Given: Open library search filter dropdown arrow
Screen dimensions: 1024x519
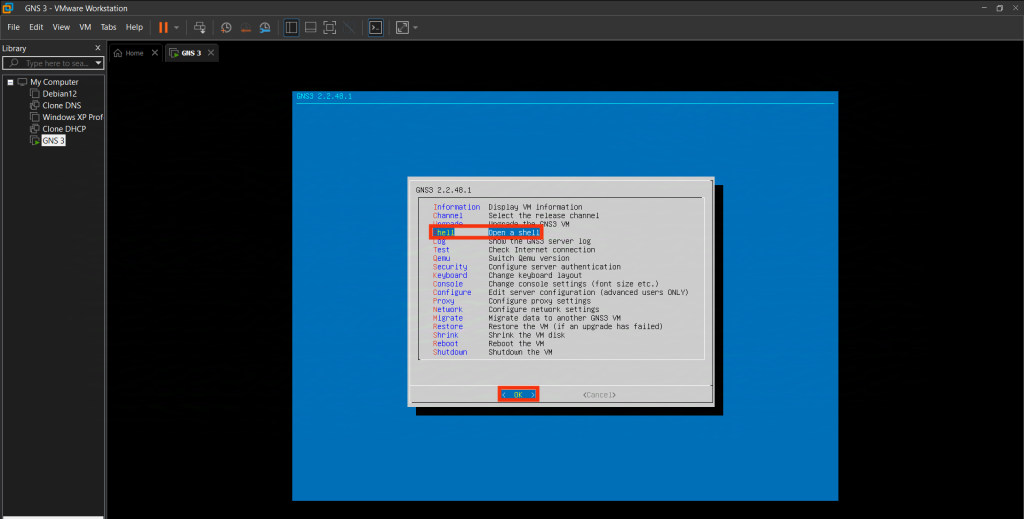Looking at the screenshot, I should coord(98,63).
